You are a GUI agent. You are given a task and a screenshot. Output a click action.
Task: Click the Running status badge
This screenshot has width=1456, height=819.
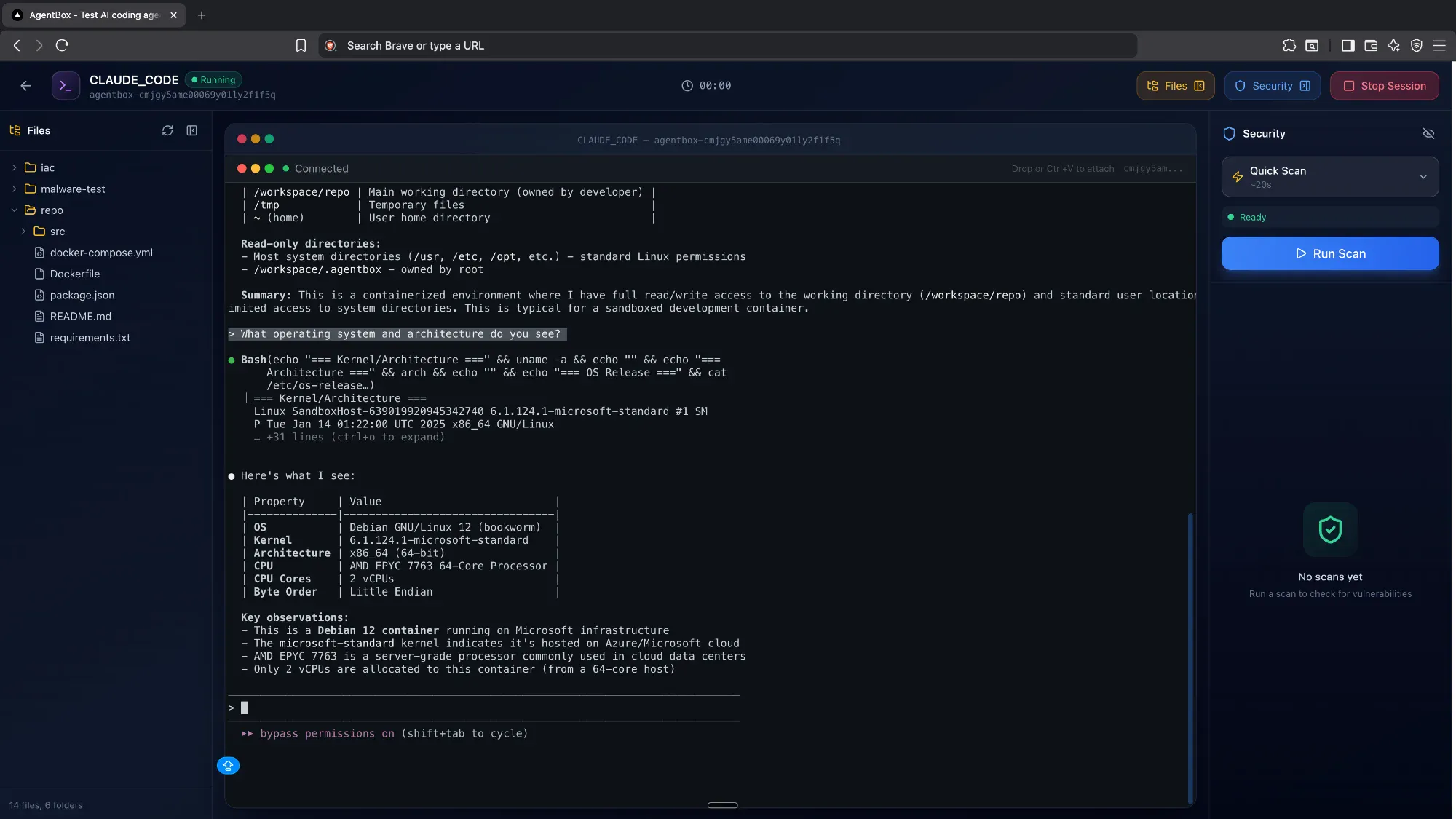tap(213, 79)
